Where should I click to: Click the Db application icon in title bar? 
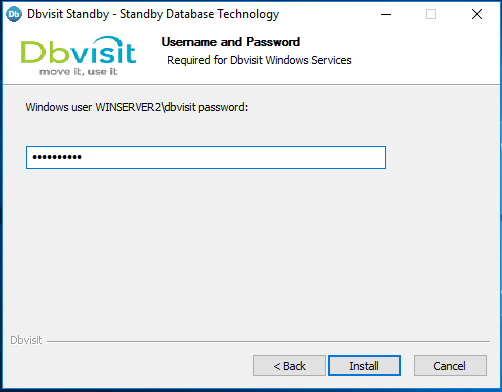tap(14, 14)
